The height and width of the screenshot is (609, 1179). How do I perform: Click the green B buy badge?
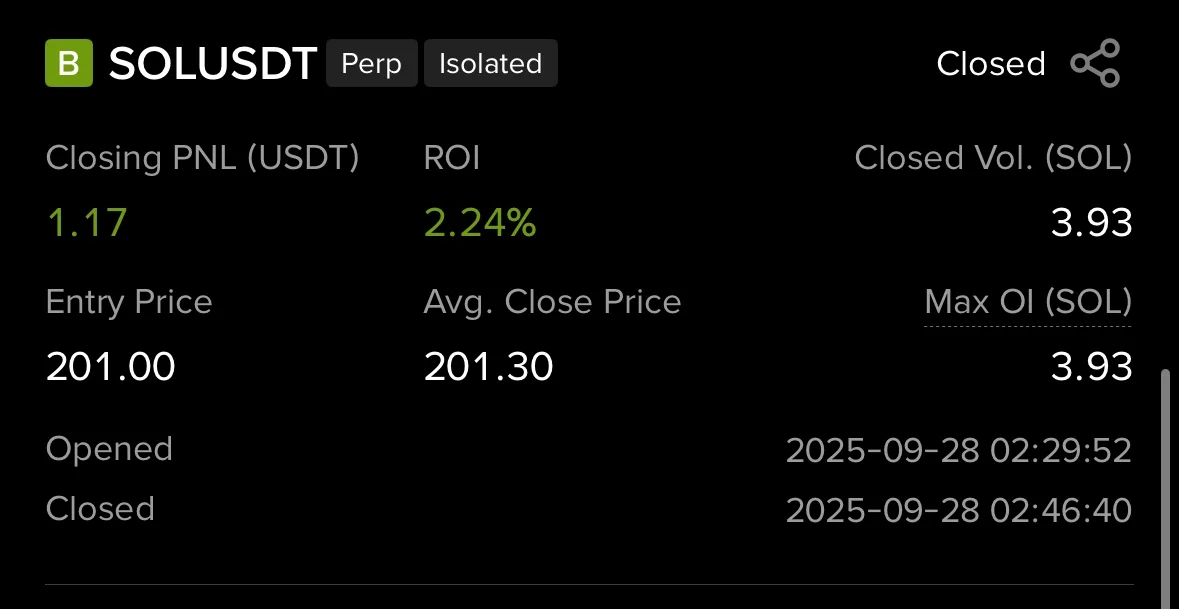69,64
